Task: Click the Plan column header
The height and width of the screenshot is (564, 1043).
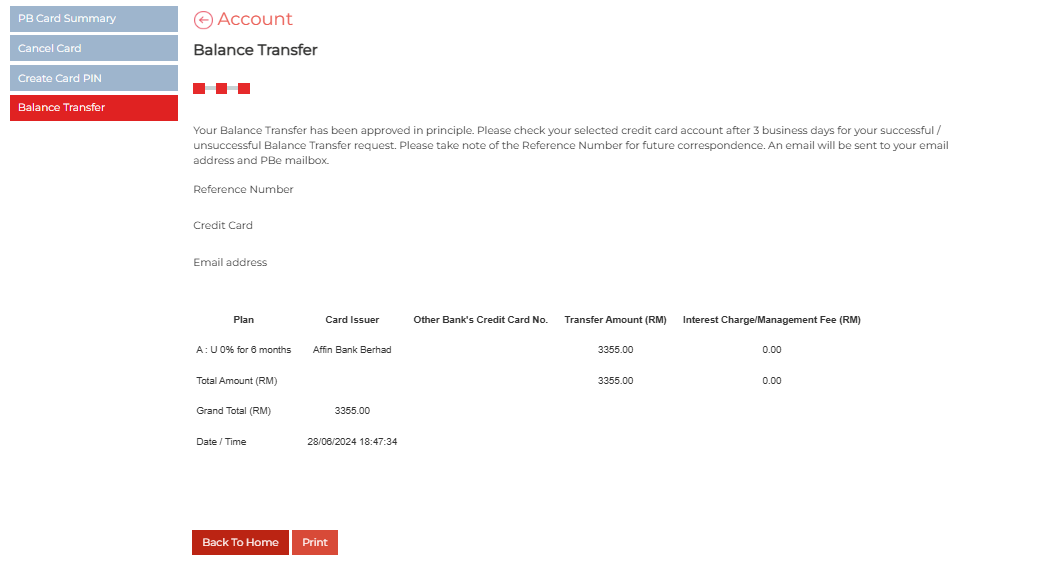Action: click(243, 320)
